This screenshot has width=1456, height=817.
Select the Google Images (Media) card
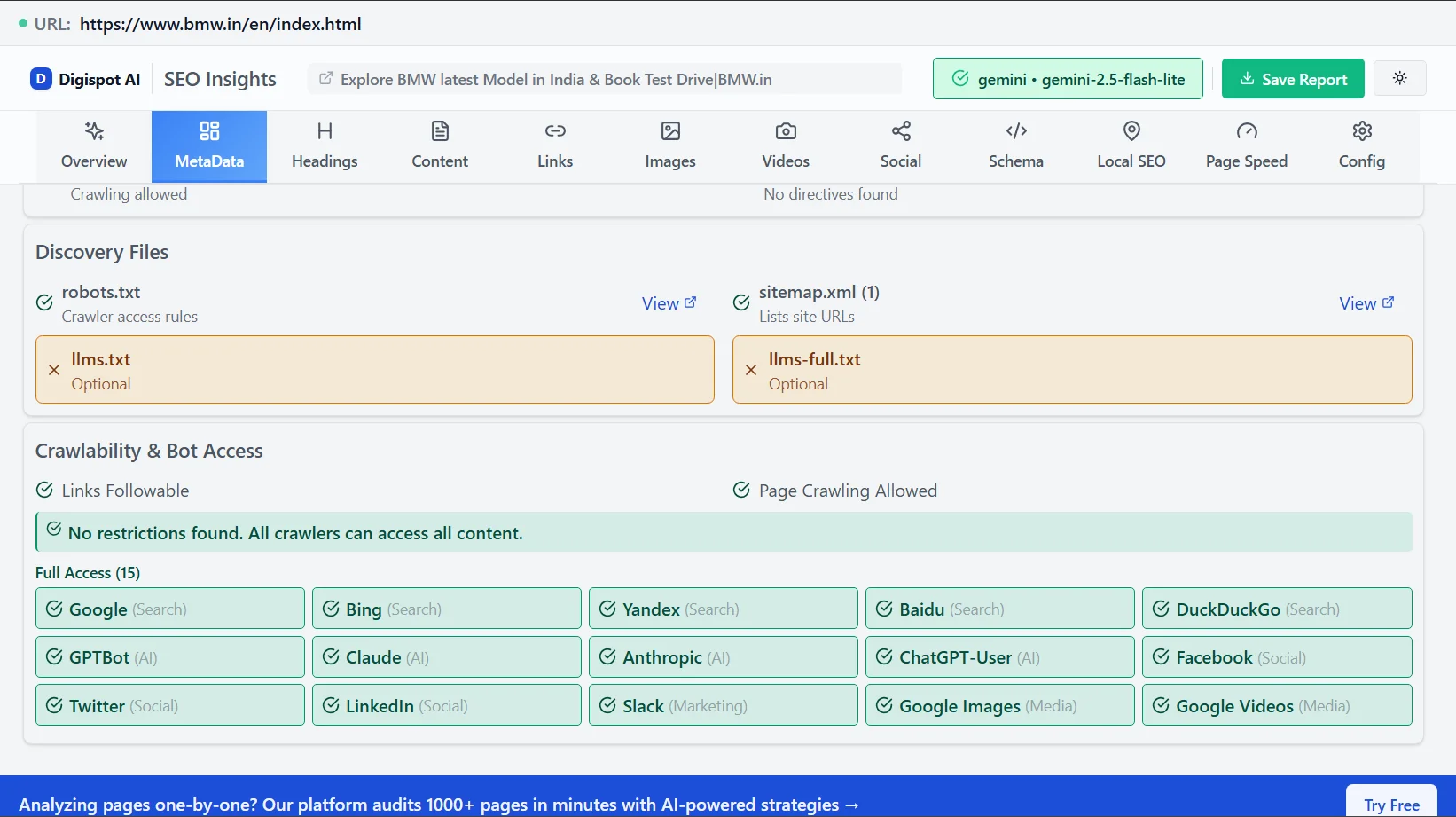(1000, 705)
